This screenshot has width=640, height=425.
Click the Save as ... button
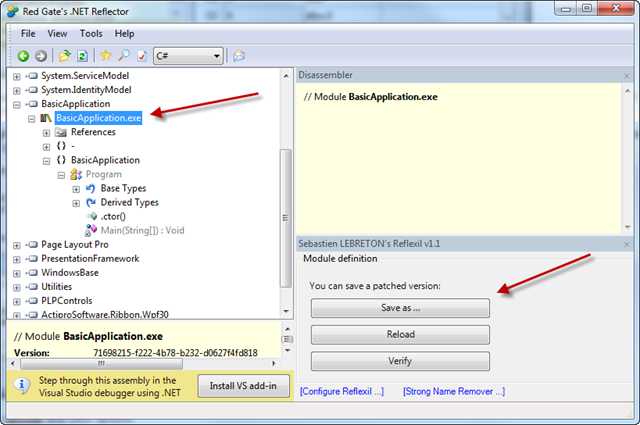400,308
